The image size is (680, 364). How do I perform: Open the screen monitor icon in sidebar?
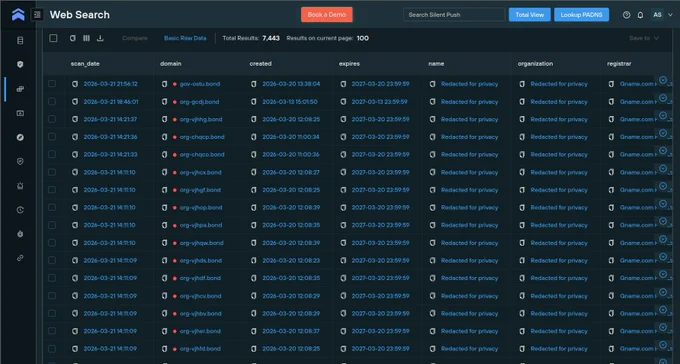20,113
